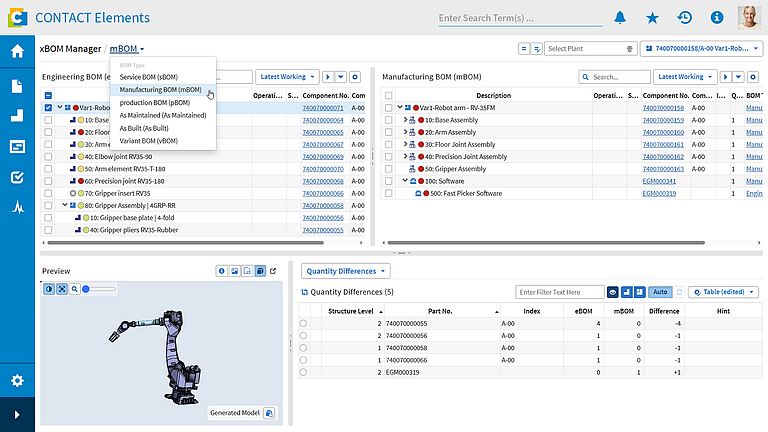
Task: Focus the Manufacturing BOM Search field
Action: coord(614,77)
